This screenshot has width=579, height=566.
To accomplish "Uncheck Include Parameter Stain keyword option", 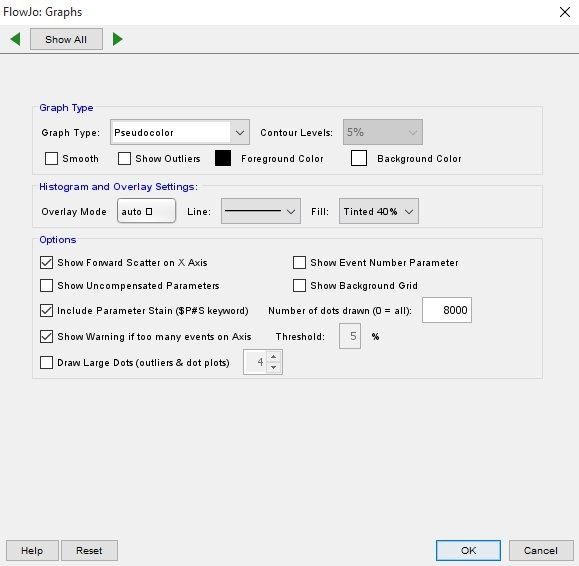I will (x=46, y=311).
